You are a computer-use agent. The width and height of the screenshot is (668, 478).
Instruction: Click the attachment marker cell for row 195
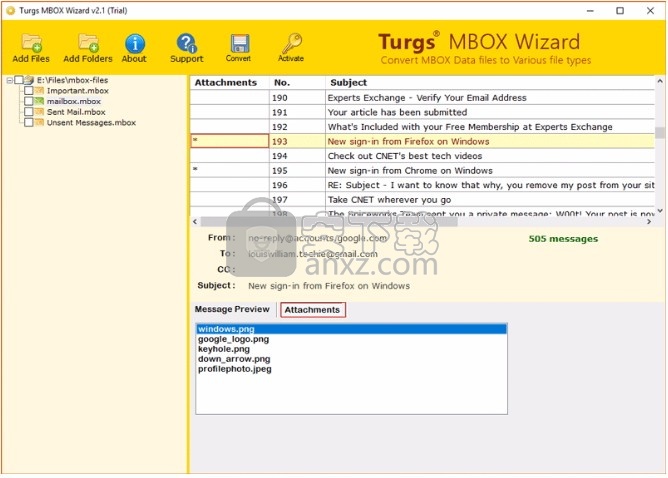230,170
